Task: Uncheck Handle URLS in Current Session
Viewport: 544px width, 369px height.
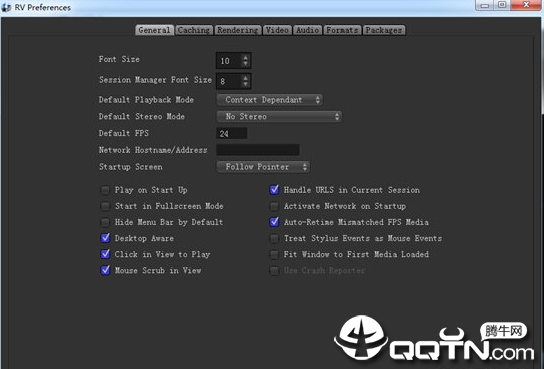Action: click(274, 190)
